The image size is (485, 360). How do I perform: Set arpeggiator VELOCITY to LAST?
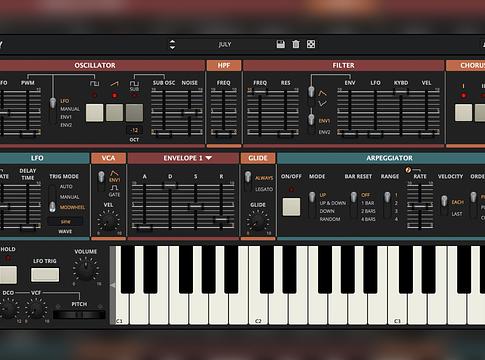[x=457, y=214]
